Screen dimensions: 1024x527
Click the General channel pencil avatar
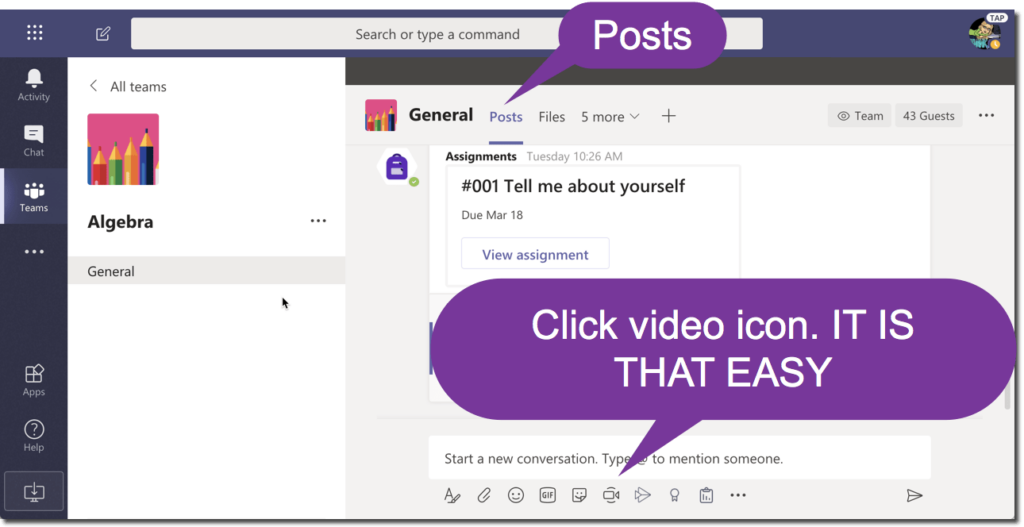point(381,116)
